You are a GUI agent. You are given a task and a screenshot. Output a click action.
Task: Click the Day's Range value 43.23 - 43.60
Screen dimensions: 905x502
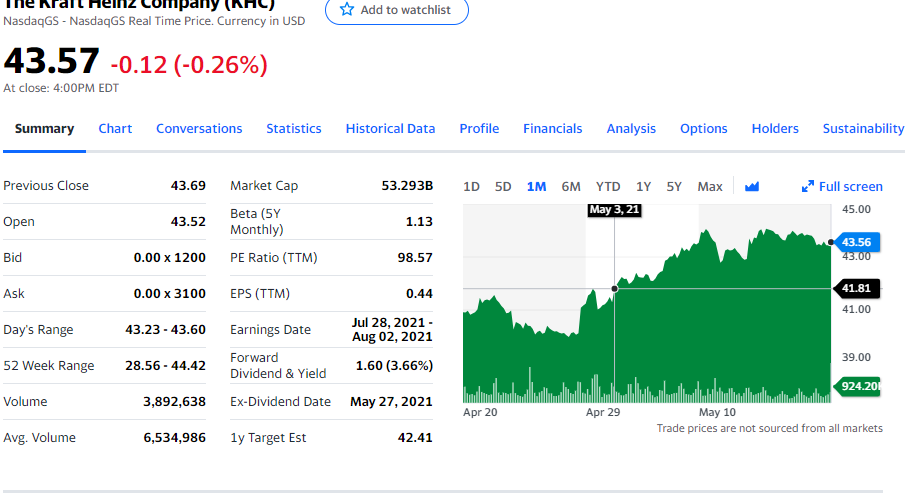point(166,329)
